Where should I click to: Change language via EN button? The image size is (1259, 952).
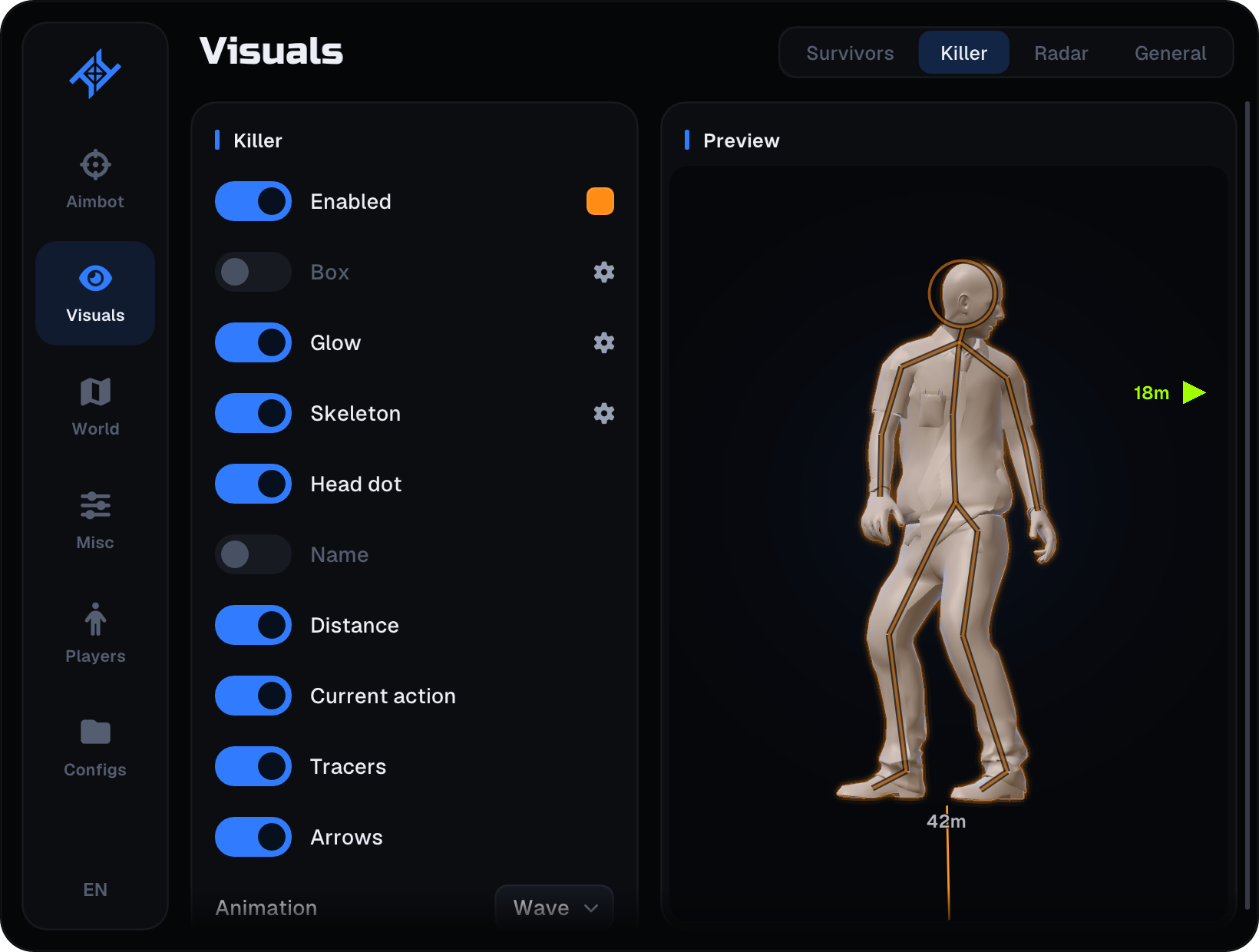(95, 889)
